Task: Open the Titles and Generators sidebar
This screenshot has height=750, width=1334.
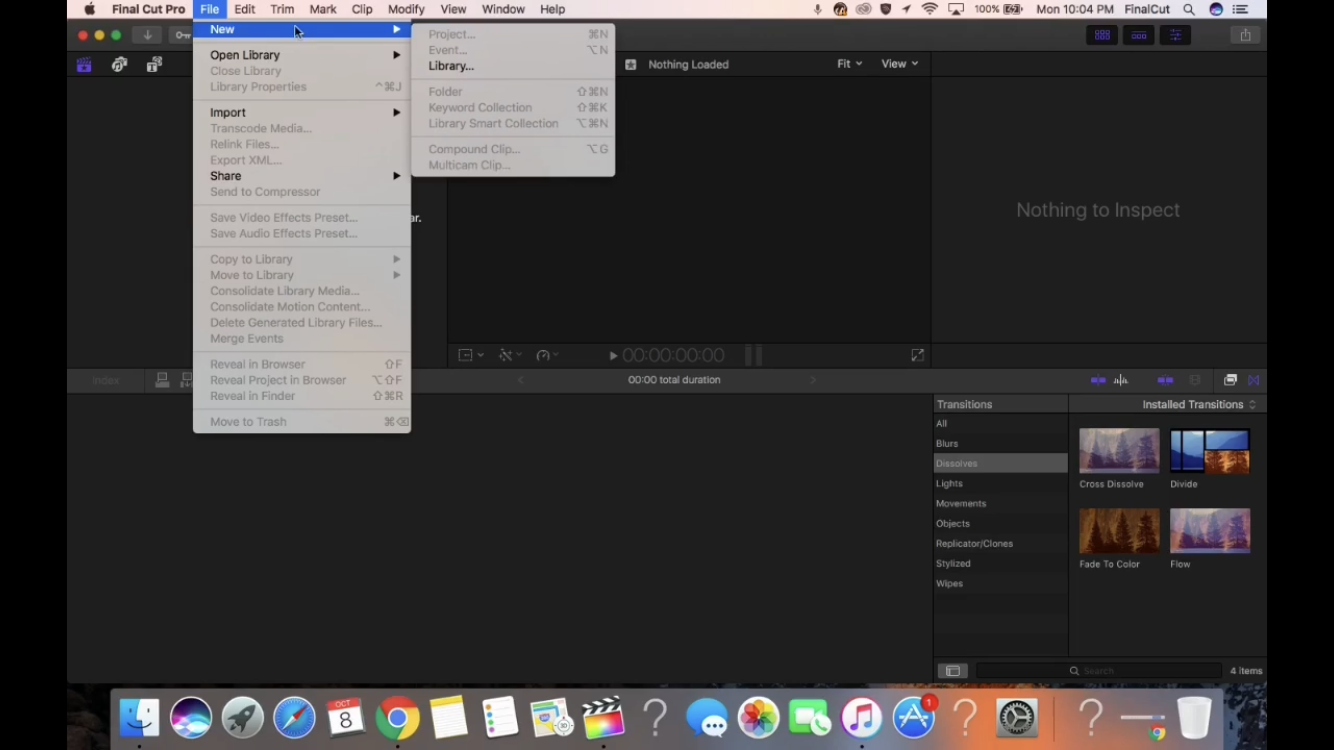Action: [x=154, y=64]
